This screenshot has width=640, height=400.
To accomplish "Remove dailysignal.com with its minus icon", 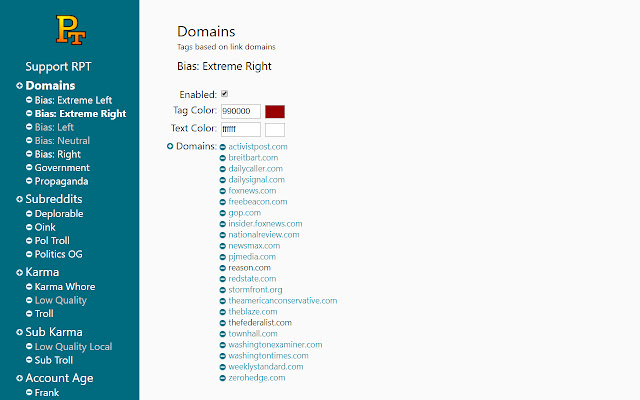I will 223,180.
